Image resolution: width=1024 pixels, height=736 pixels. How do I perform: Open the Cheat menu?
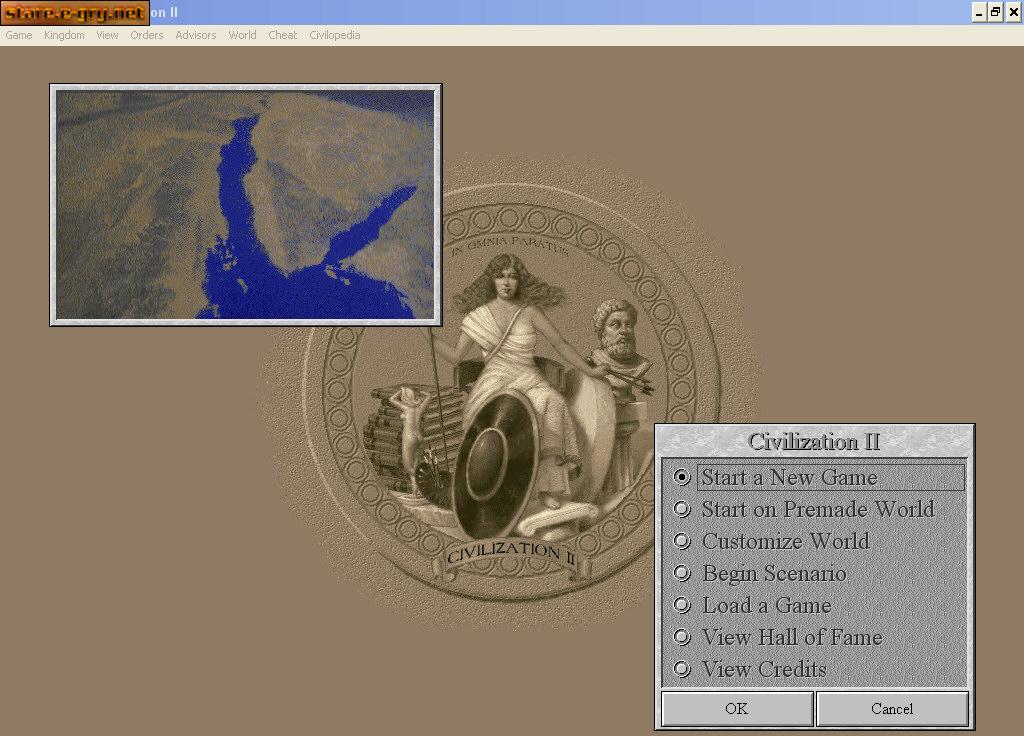(x=282, y=35)
